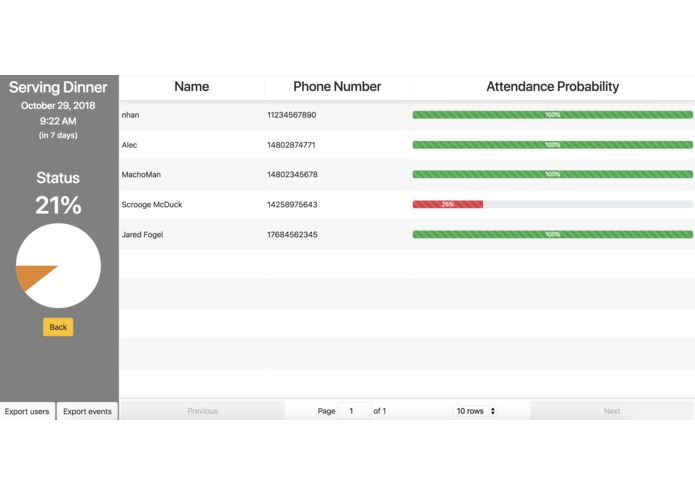
Task: Click the disabled Previous page button
Action: tap(203, 411)
